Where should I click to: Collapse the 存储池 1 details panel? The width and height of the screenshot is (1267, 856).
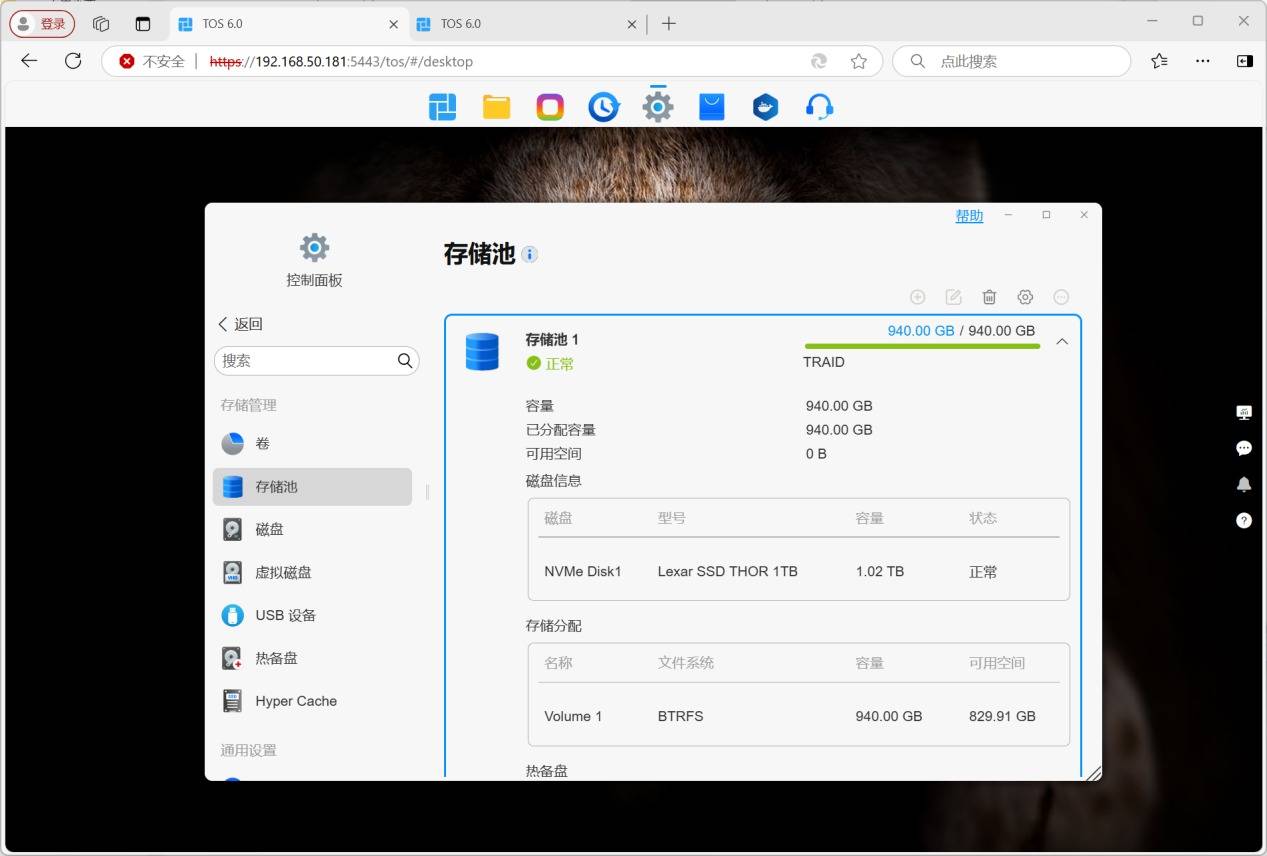pos(1062,342)
